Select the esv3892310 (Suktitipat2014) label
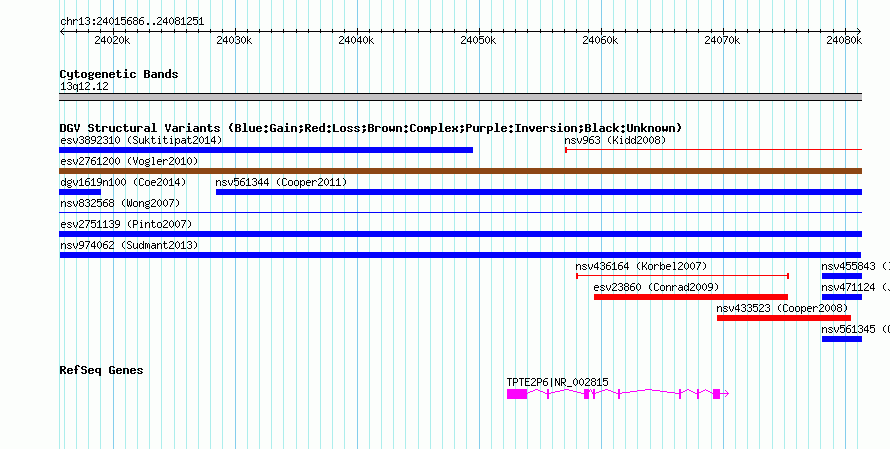 (141, 140)
